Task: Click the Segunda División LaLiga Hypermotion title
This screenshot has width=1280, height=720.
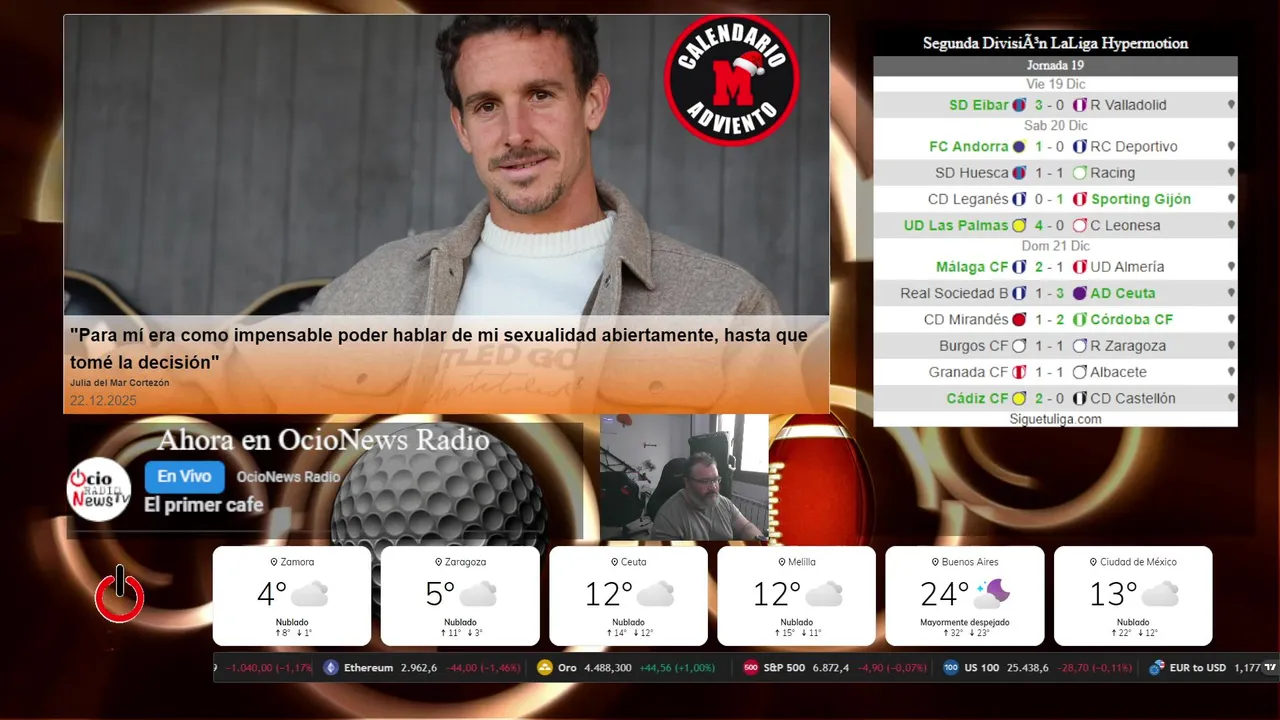Action: tap(1055, 44)
